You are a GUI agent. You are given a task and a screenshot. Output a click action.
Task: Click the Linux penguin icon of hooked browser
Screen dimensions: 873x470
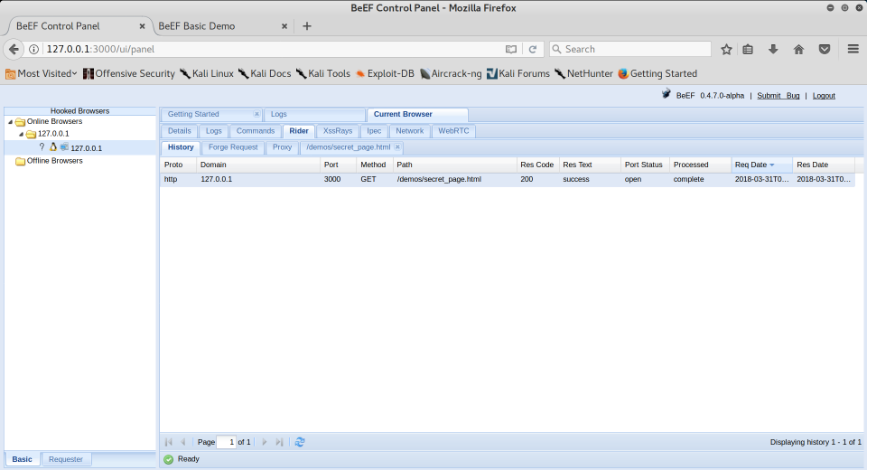pos(53,147)
